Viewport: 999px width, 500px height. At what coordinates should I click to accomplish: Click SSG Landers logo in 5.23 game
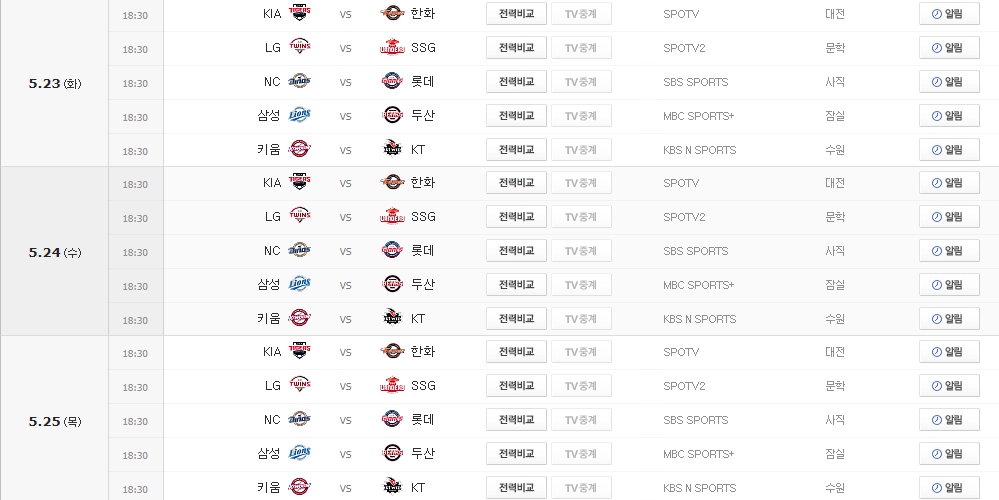(x=392, y=48)
